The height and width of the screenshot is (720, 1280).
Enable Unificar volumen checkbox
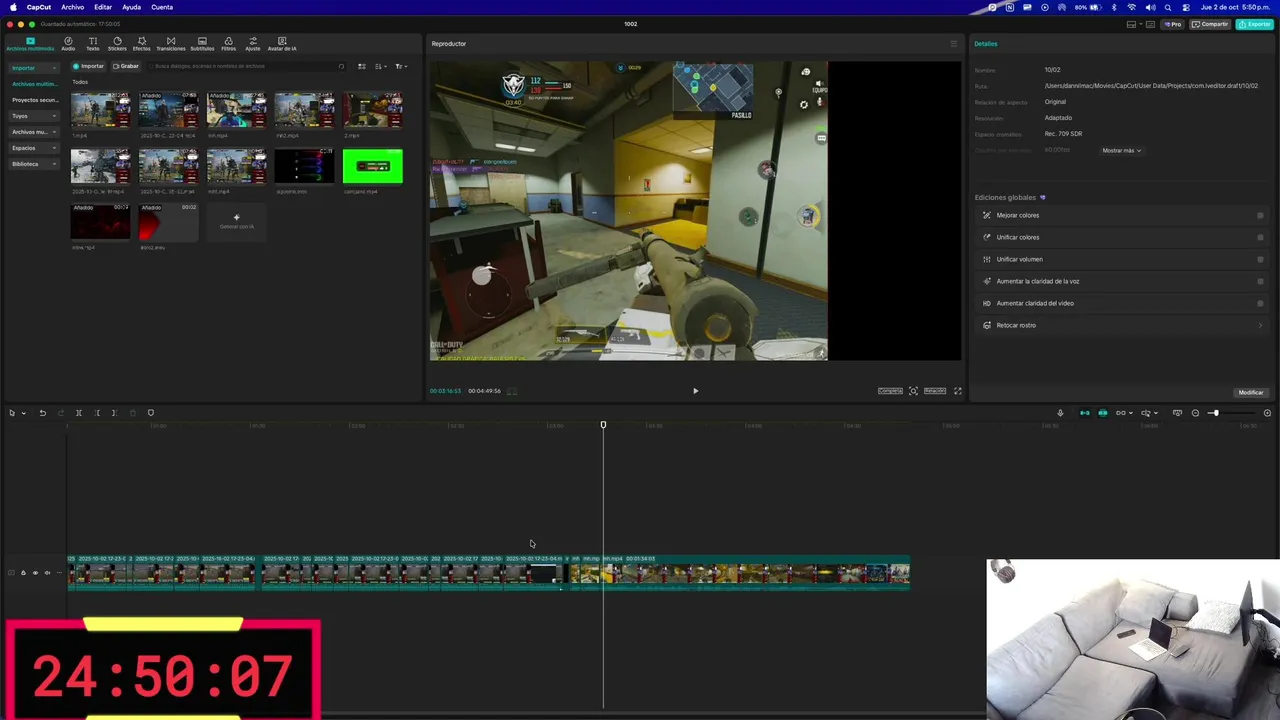click(x=1260, y=259)
